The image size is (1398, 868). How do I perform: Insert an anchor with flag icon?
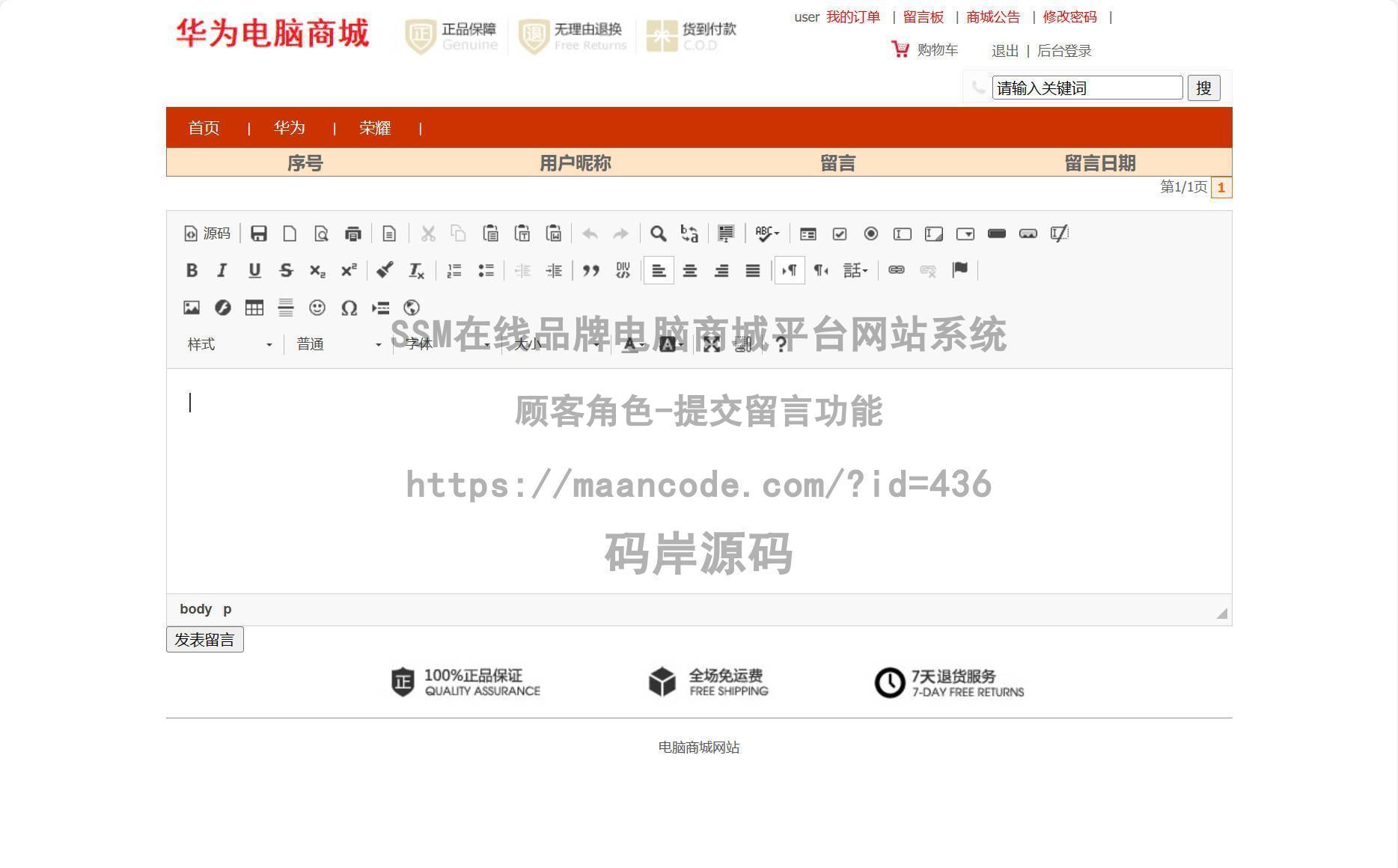(x=959, y=270)
